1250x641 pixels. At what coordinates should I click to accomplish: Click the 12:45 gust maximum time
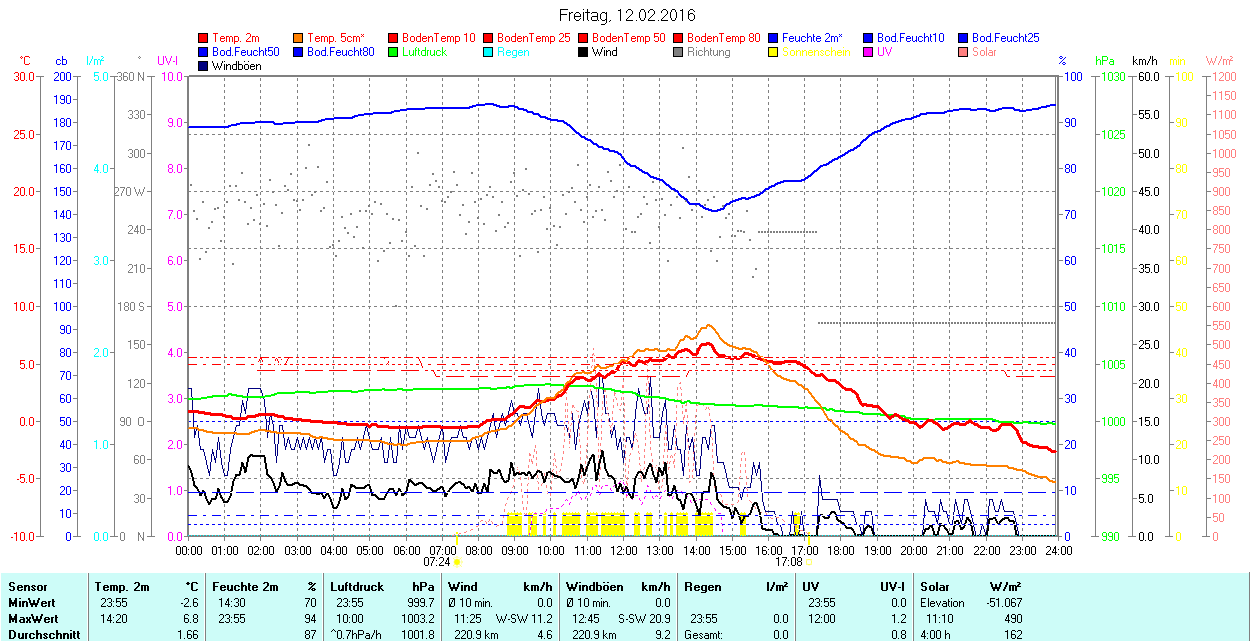pos(586,619)
